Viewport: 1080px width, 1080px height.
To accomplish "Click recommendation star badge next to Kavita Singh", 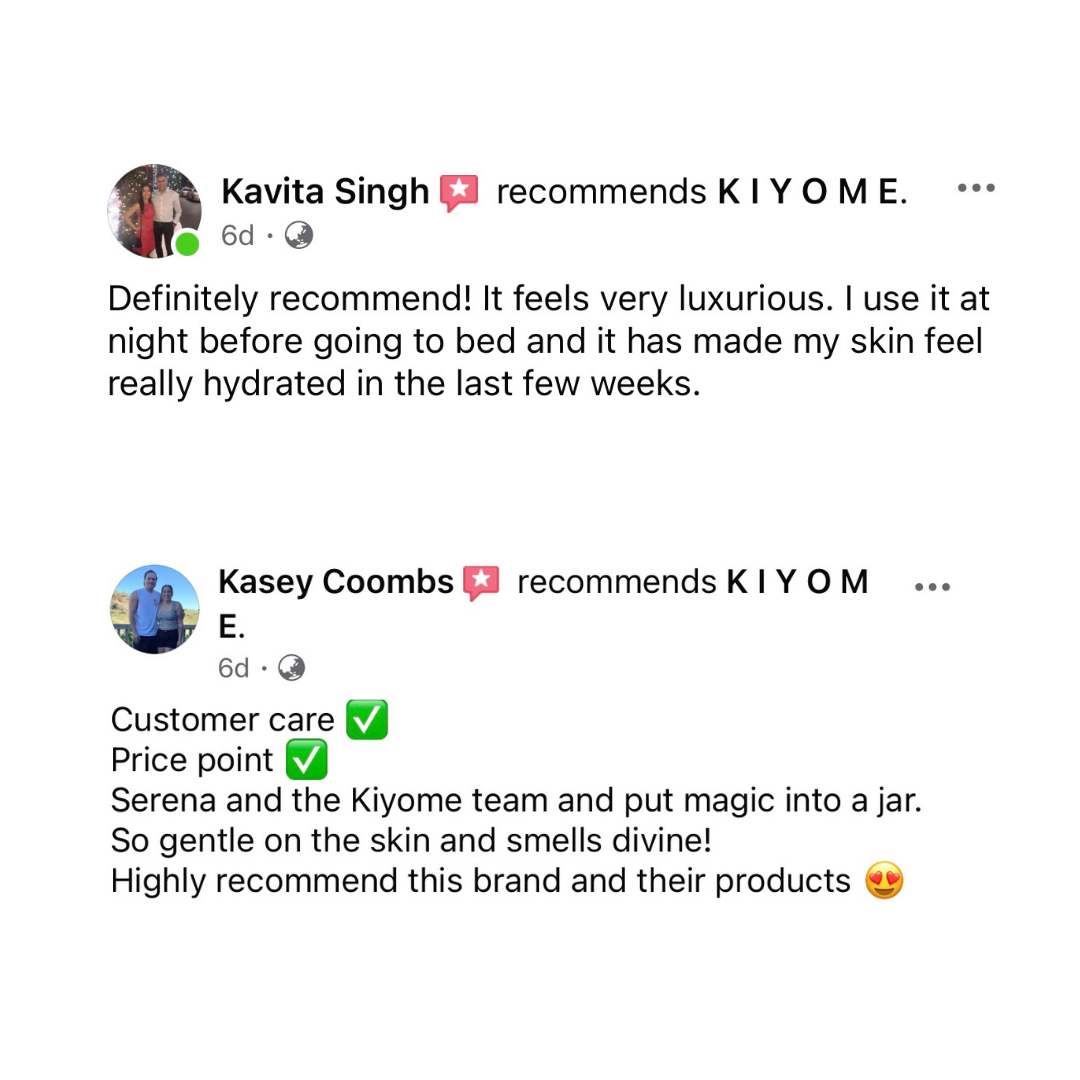I will pyautogui.click(x=459, y=193).
